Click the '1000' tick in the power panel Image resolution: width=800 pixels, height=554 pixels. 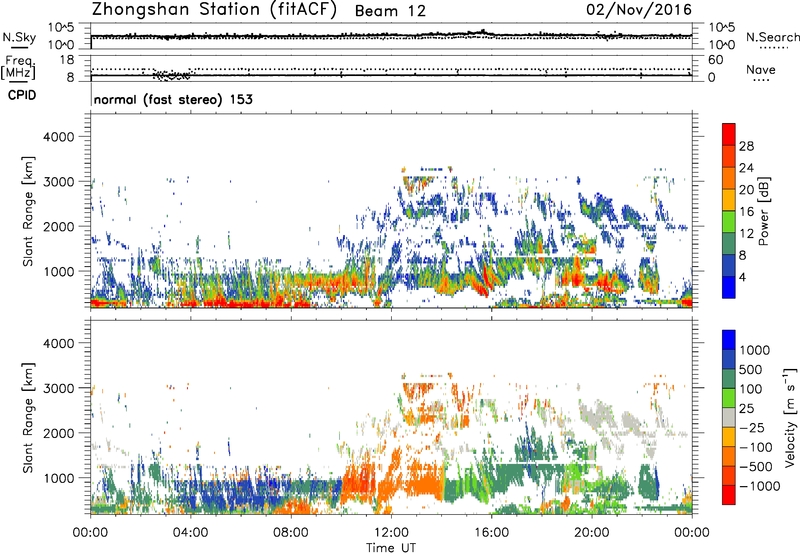click(x=58, y=271)
